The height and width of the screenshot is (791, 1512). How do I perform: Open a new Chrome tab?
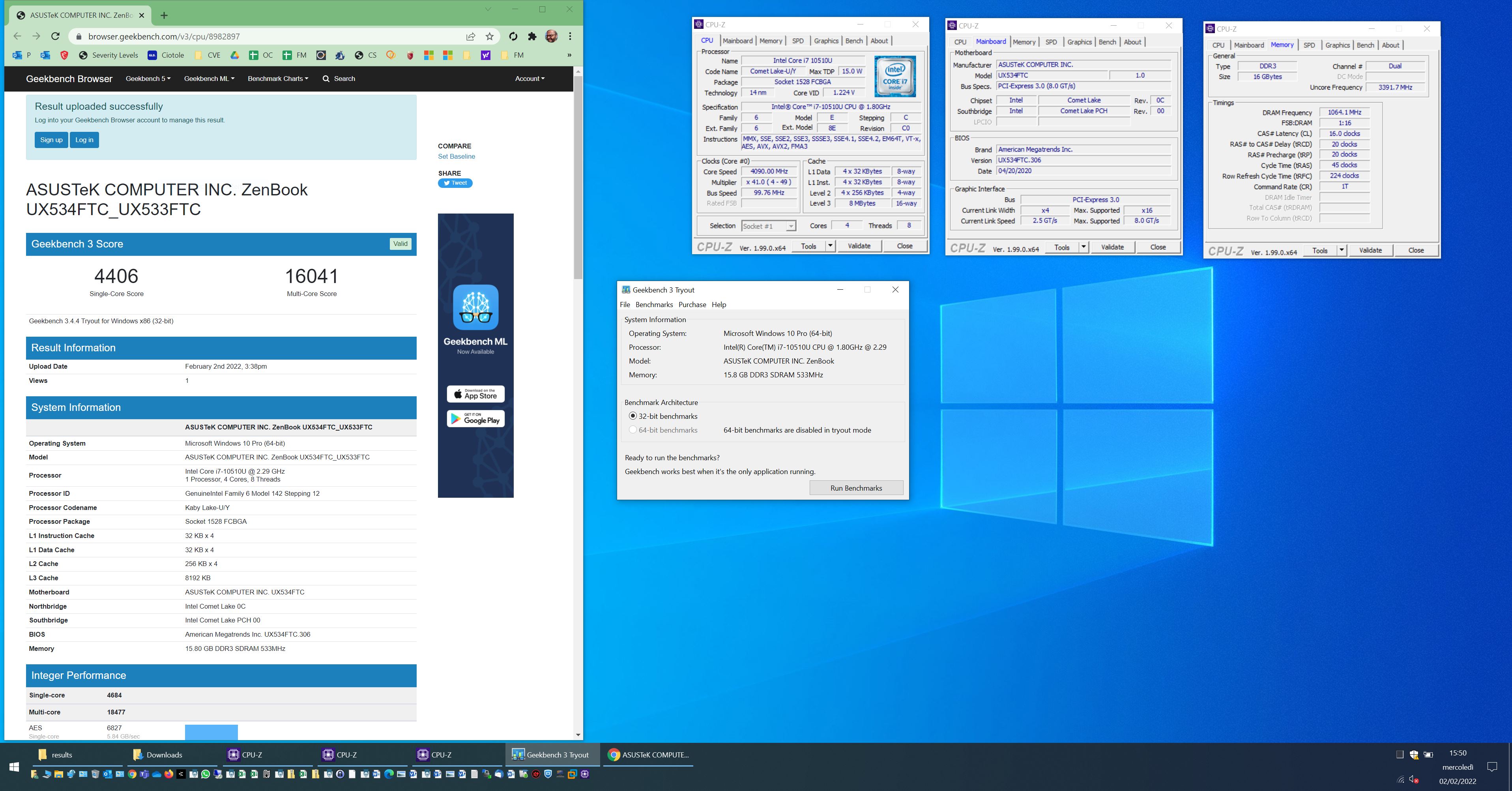(x=165, y=15)
